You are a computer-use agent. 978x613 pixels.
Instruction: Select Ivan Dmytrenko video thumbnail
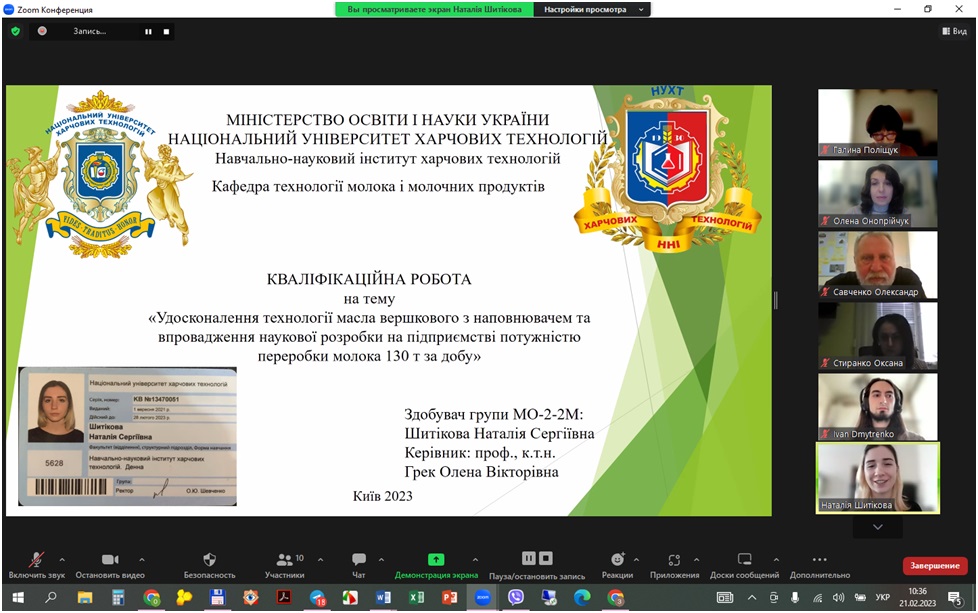[878, 407]
